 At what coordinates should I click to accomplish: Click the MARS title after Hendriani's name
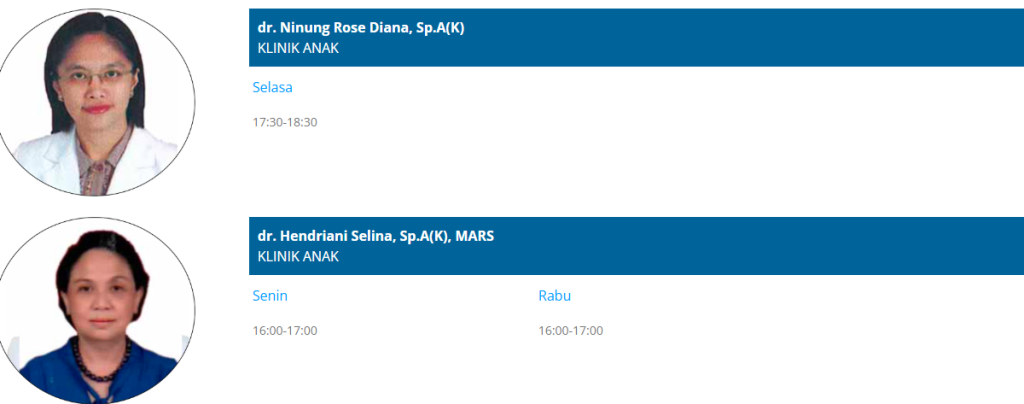(475, 236)
